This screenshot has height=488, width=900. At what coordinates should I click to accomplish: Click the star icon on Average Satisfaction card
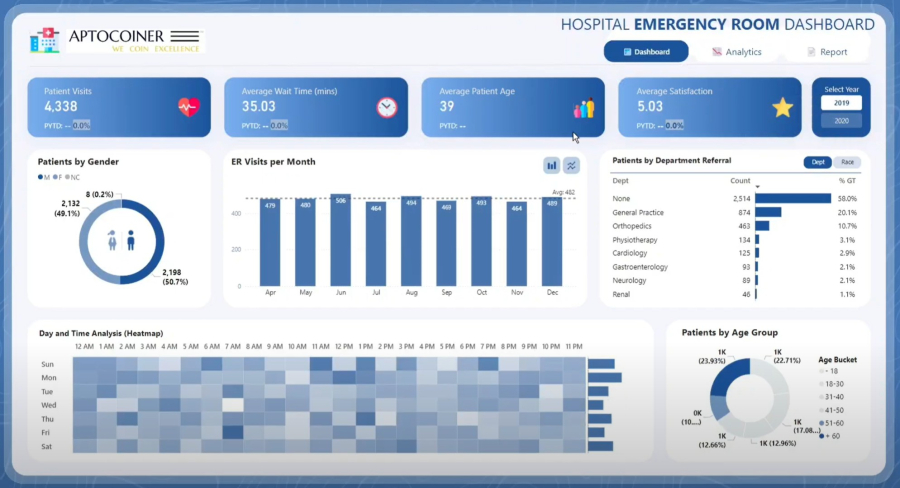tap(782, 107)
